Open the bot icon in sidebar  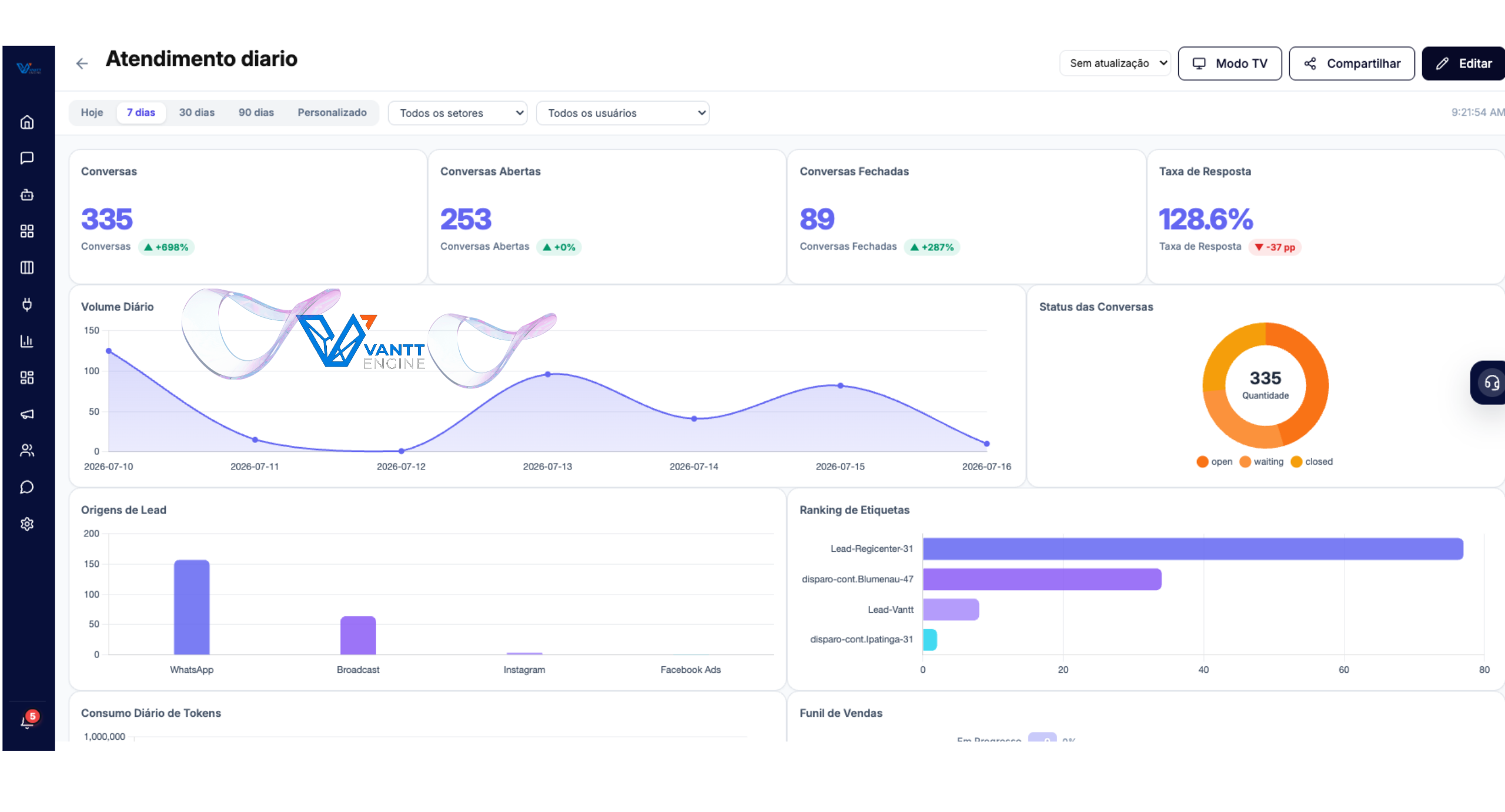pyautogui.click(x=27, y=194)
